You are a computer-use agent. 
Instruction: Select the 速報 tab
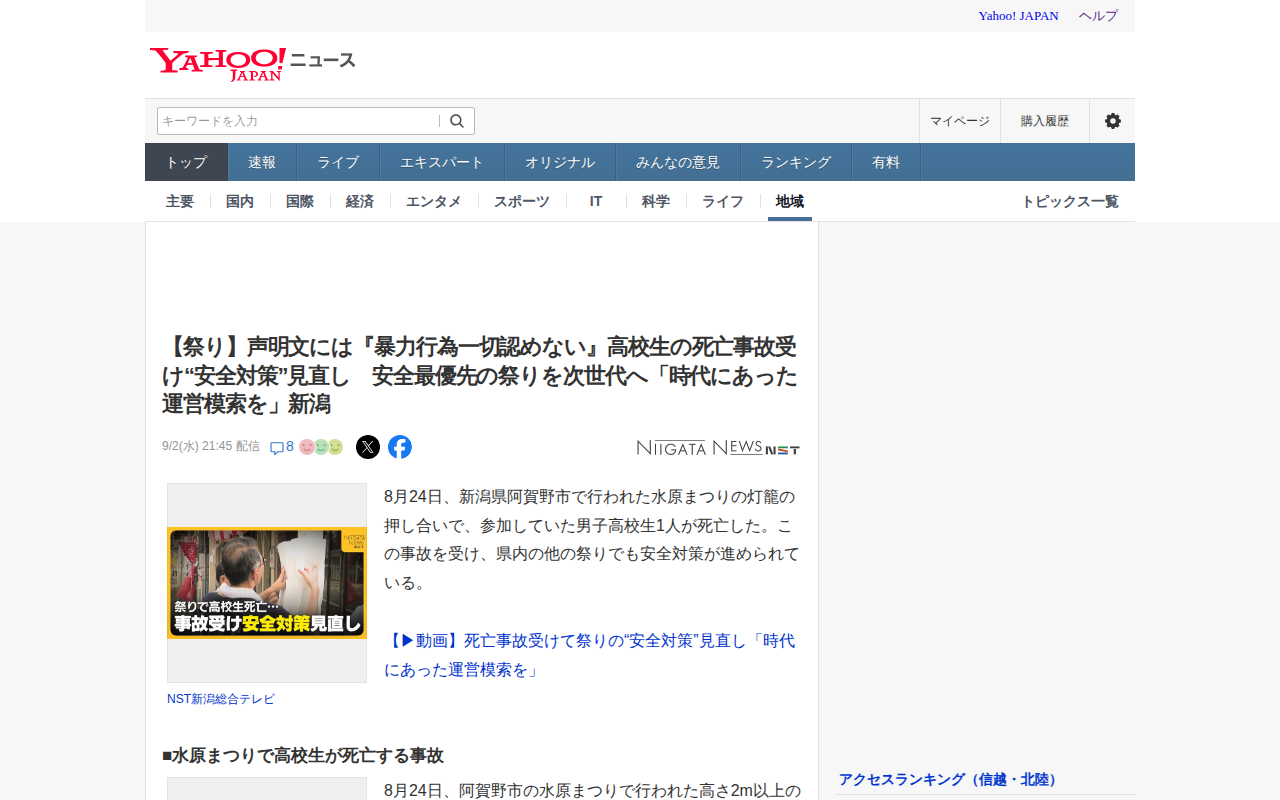pyautogui.click(x=262, y=162)
